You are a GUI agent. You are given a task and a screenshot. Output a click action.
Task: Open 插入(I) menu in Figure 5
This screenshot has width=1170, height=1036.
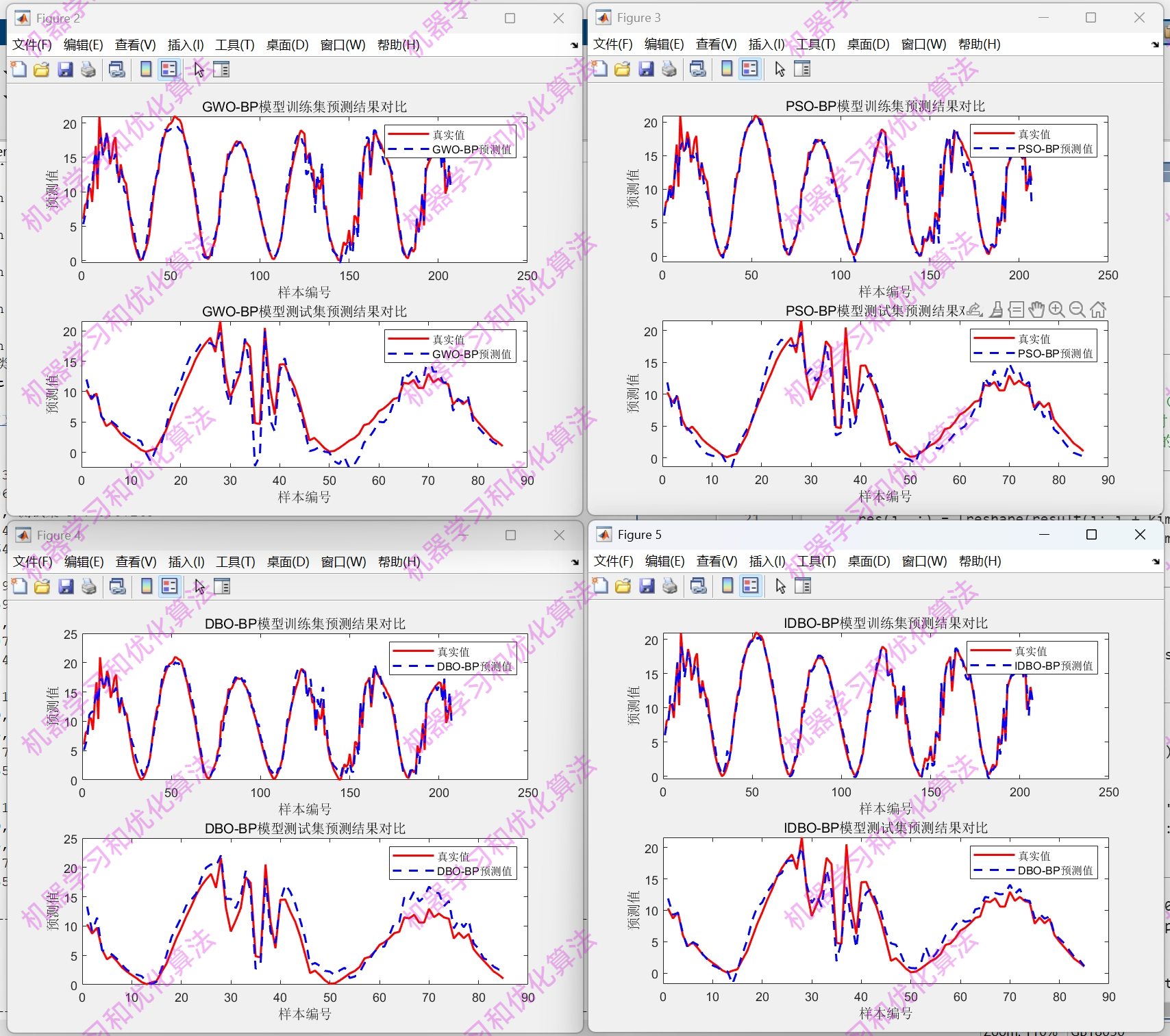pyautogui.click(x=767, y=561)
